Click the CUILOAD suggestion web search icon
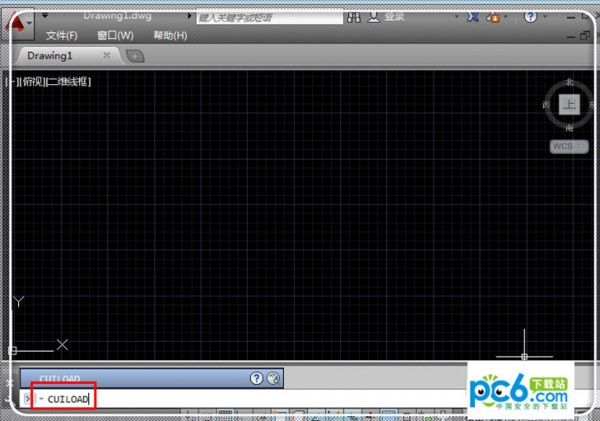 pos(273,378)
